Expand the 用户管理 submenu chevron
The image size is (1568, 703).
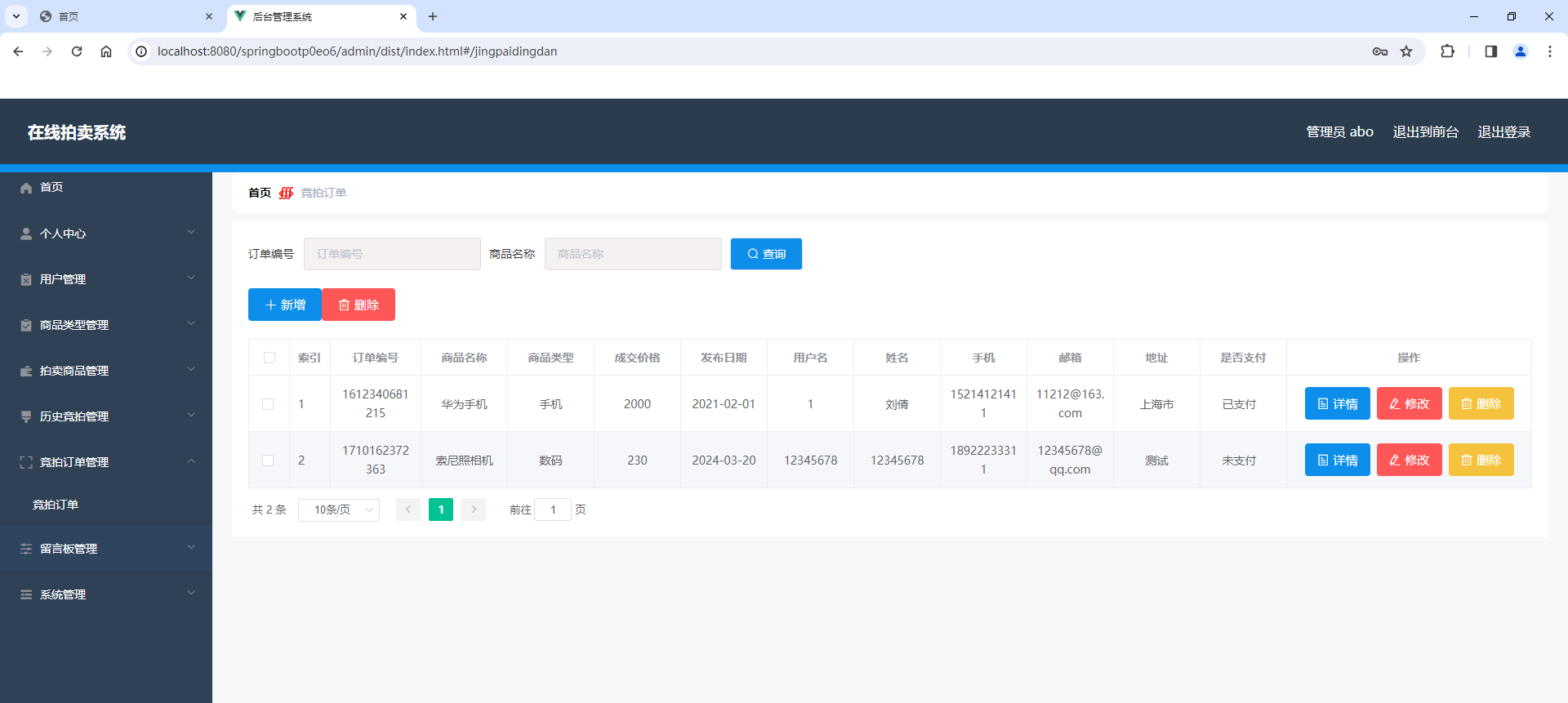(191, 278)
